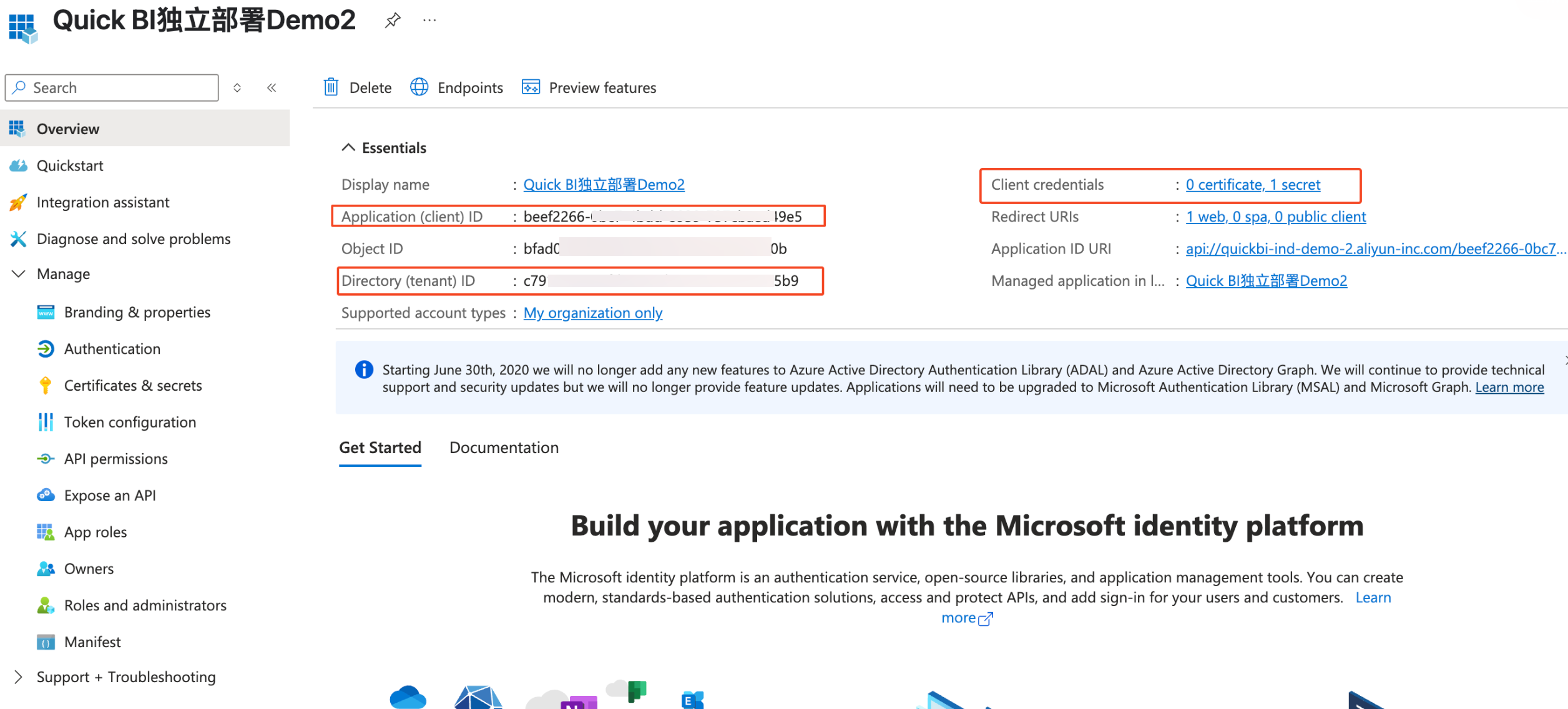
Task: Click the Certificates & secrets key icon
Action: click(46, 386)
